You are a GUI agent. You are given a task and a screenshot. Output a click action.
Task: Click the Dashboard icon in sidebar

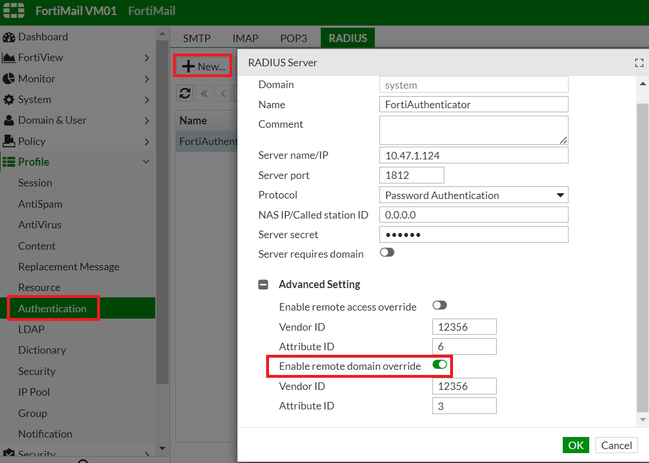pyautogui.click(x=9, y=37)
